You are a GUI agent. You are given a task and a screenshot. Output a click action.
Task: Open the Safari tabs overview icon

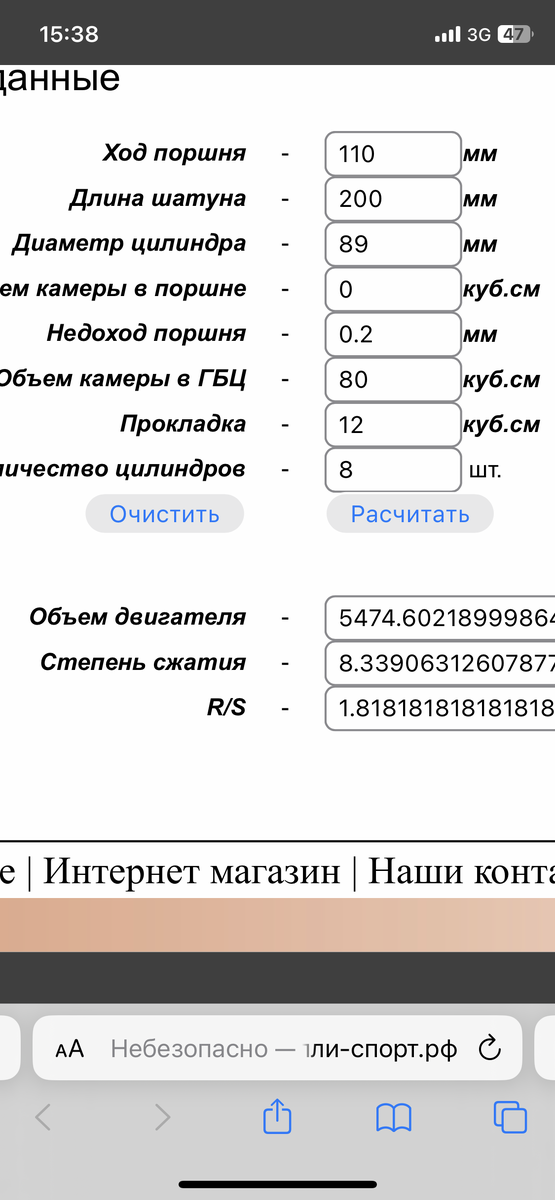pos(510,1117)
